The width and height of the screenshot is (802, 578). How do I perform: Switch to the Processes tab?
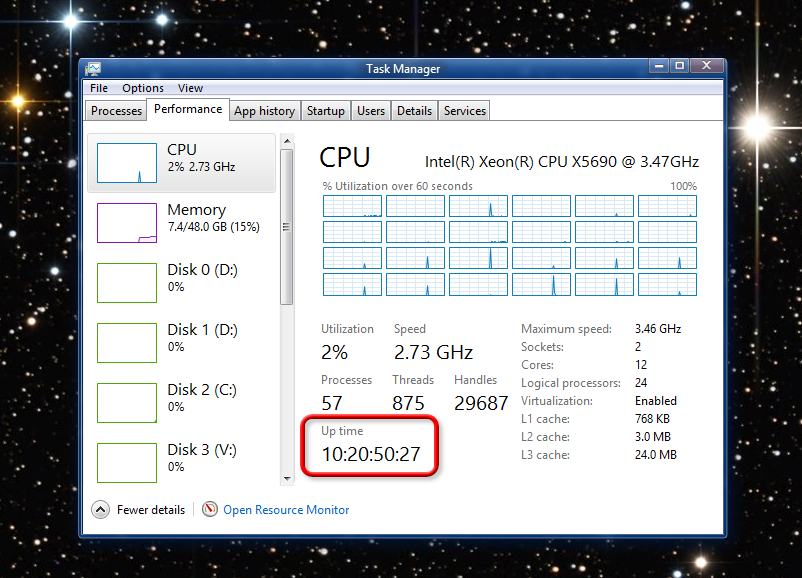[x=116, y=111]
